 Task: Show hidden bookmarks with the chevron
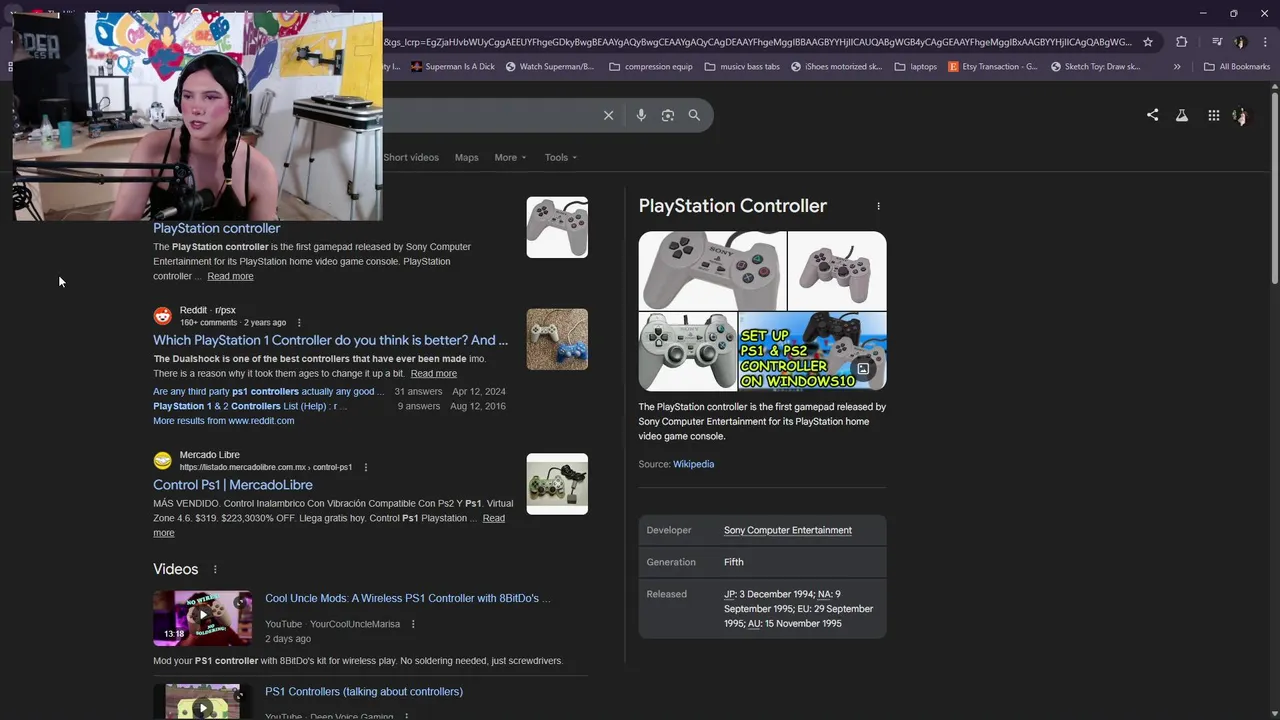[1177, 67]
